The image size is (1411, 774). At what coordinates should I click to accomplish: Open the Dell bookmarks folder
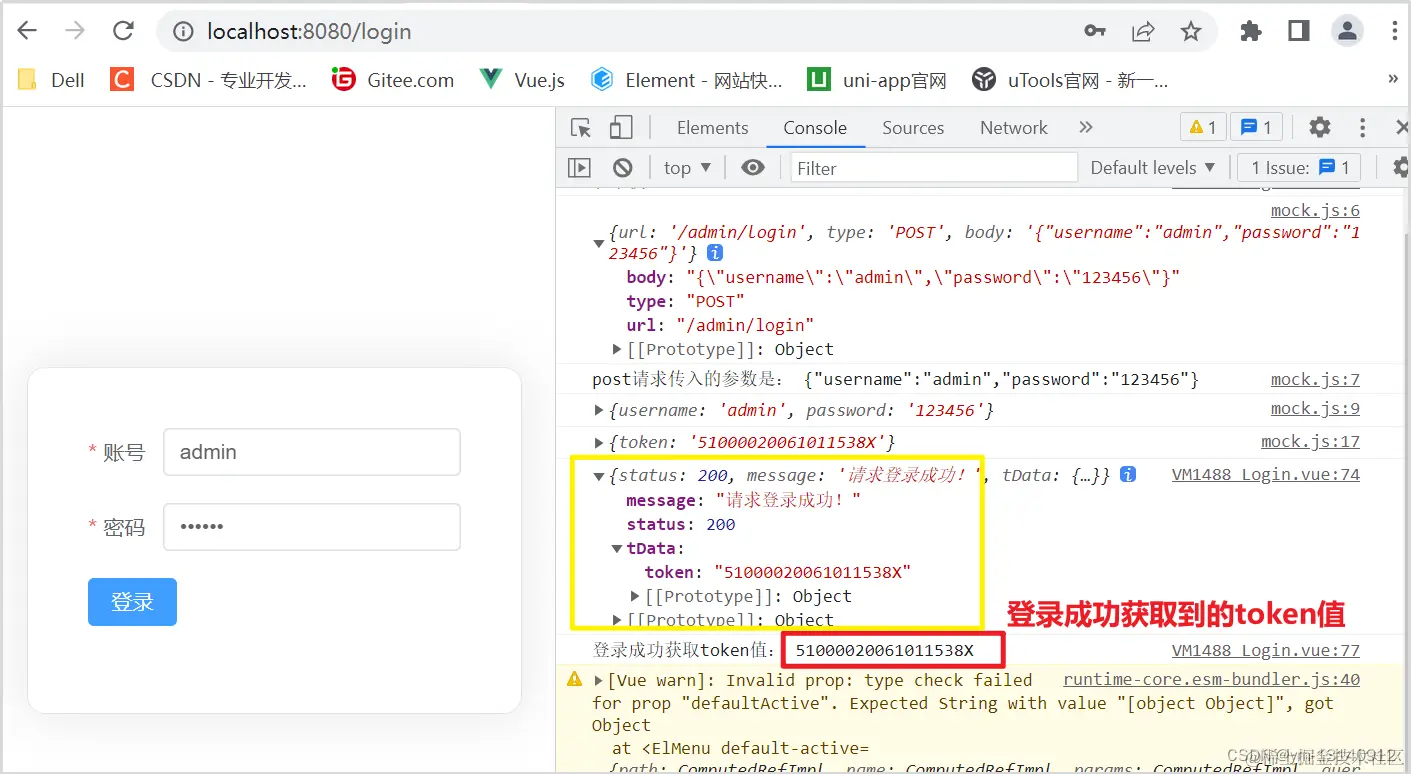[x=52, y=80]
